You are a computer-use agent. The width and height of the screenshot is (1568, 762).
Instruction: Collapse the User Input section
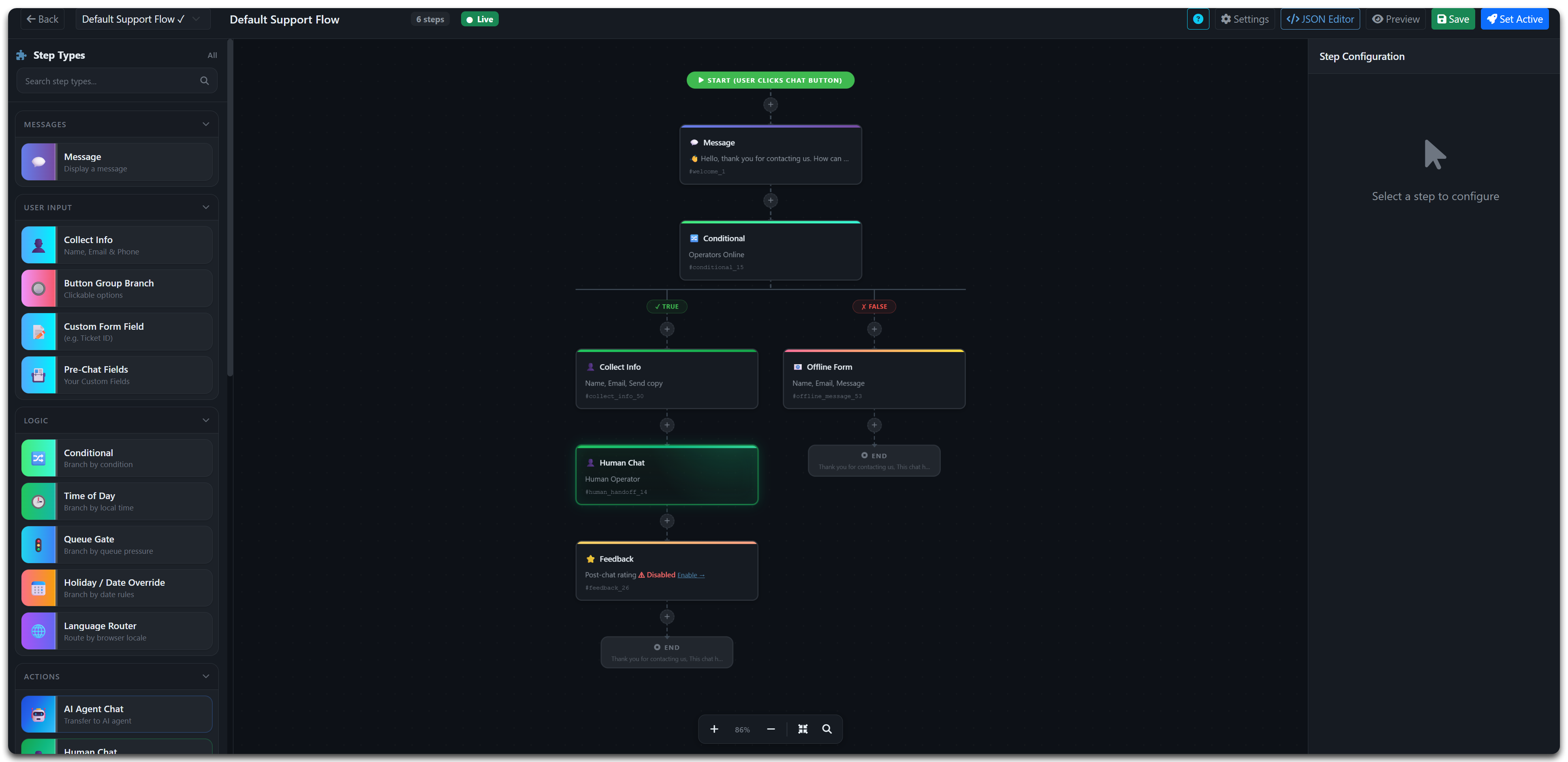click(206, 207)
